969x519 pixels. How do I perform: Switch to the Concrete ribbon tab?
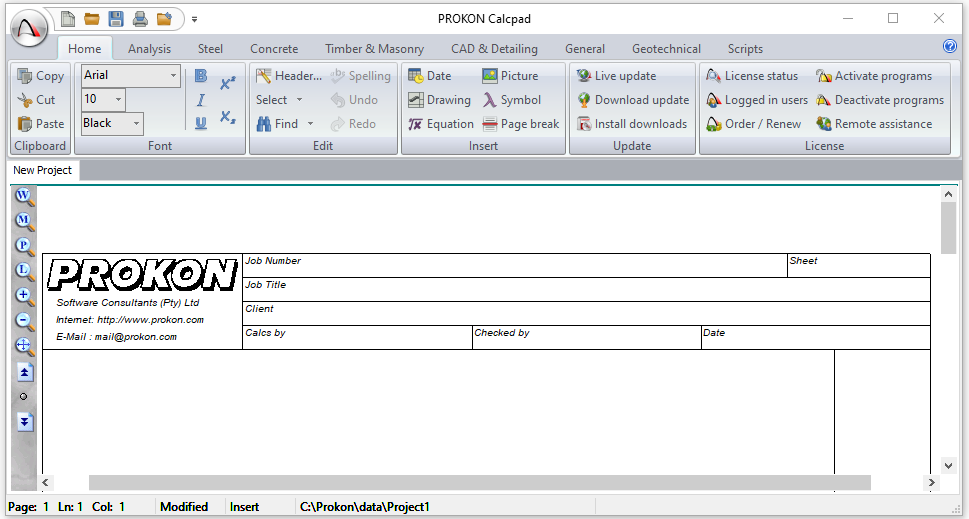click(x=274, y=49)
